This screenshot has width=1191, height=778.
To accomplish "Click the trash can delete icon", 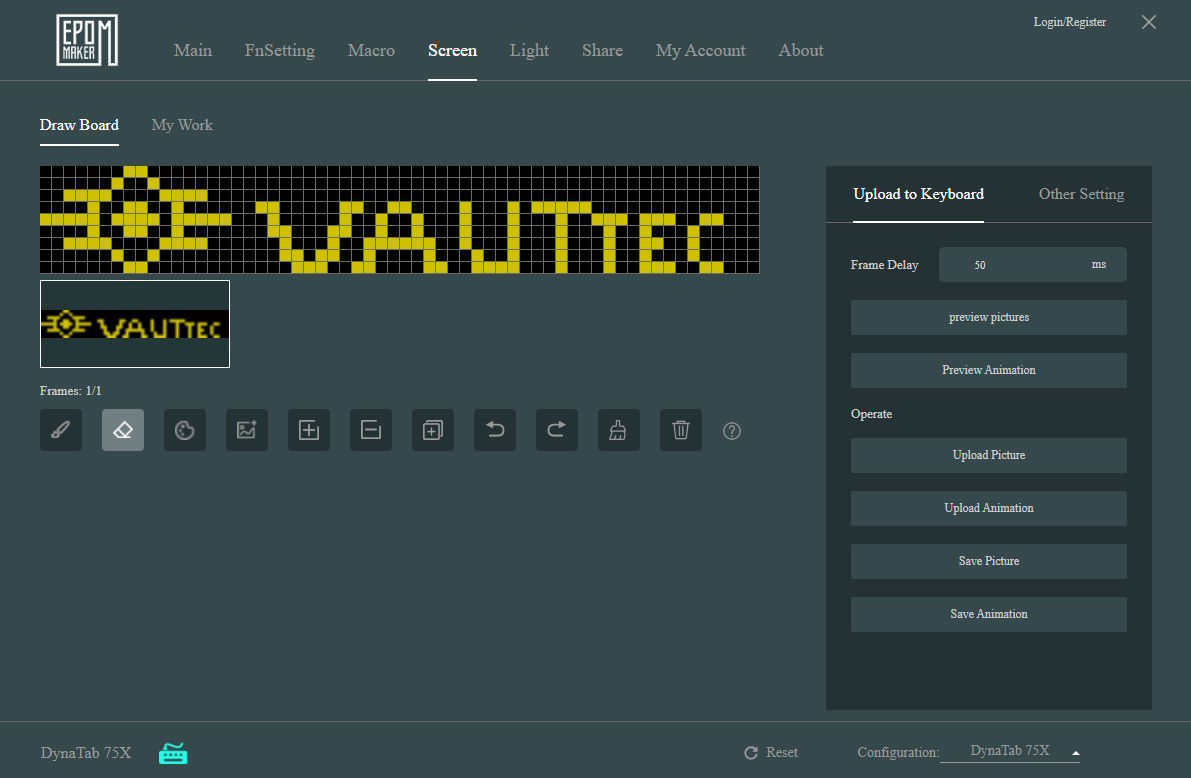I will pyautogui.click(x=681, y=430).
